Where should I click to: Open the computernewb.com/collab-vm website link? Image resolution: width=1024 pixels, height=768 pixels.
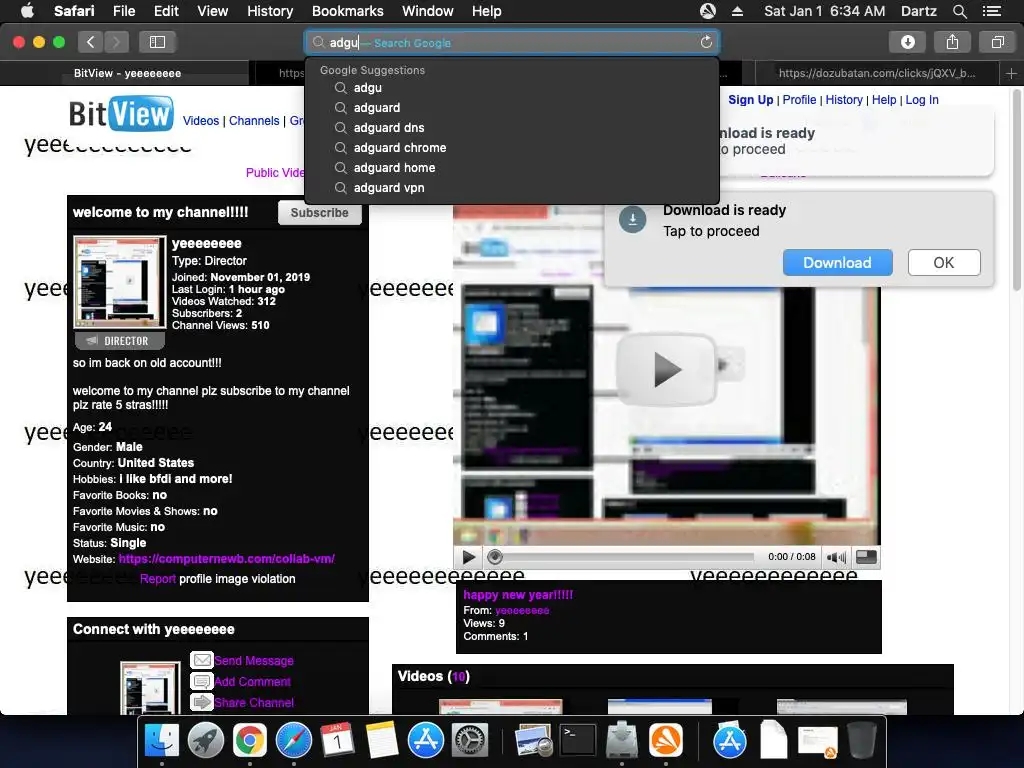(x=227, y=559)
